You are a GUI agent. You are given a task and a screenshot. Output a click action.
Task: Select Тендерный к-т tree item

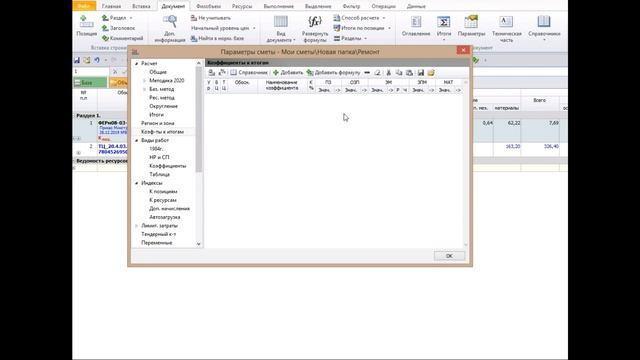[x=158, y=234]
